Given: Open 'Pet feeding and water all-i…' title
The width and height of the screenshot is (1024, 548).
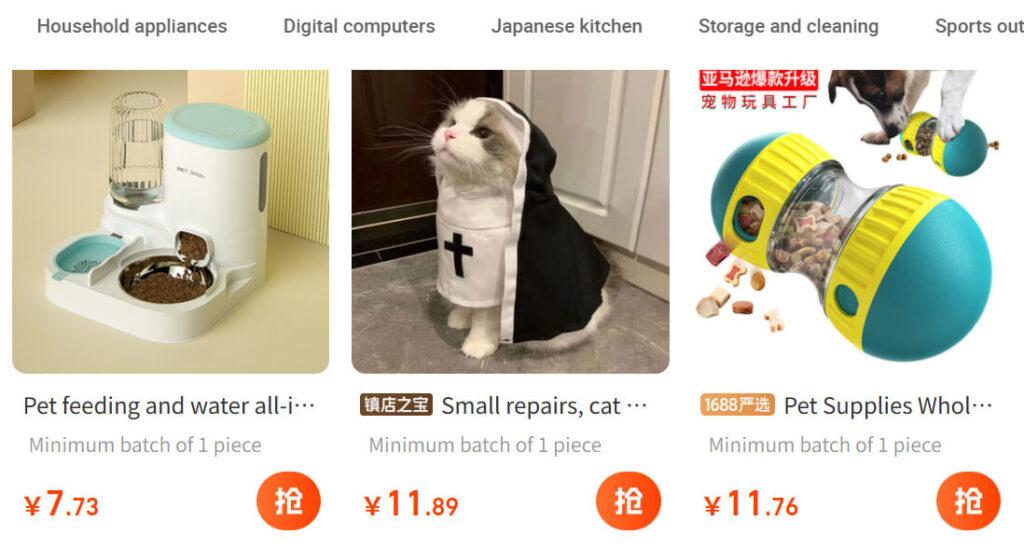Looking at the screenshot, I should tap(169, 406).
